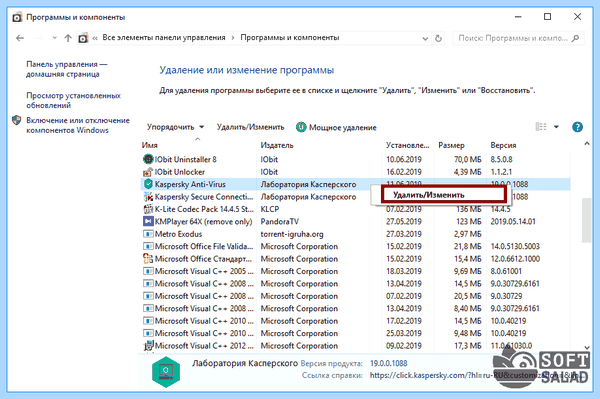Screen dimensions: 600x399
Task: Open Просмотр установленных обновлений link
Action: click(73, 100)
